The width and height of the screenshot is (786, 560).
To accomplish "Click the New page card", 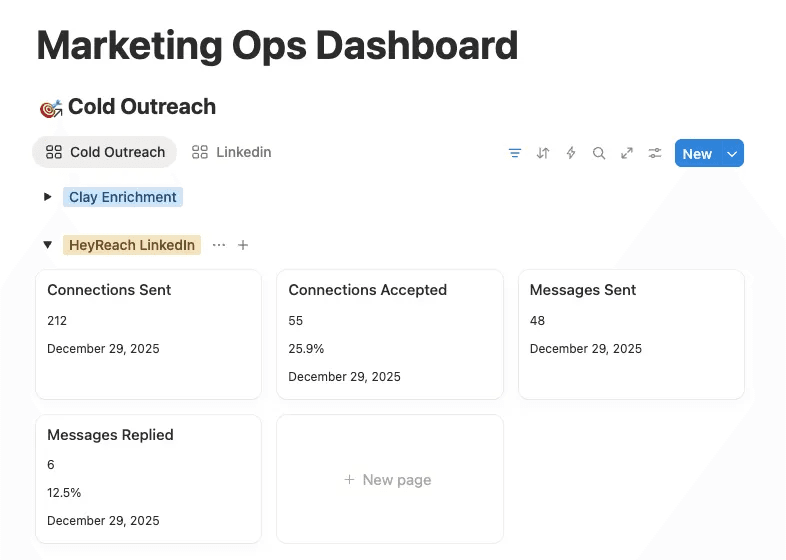I will pyautogui.click(x=389, y=480).
